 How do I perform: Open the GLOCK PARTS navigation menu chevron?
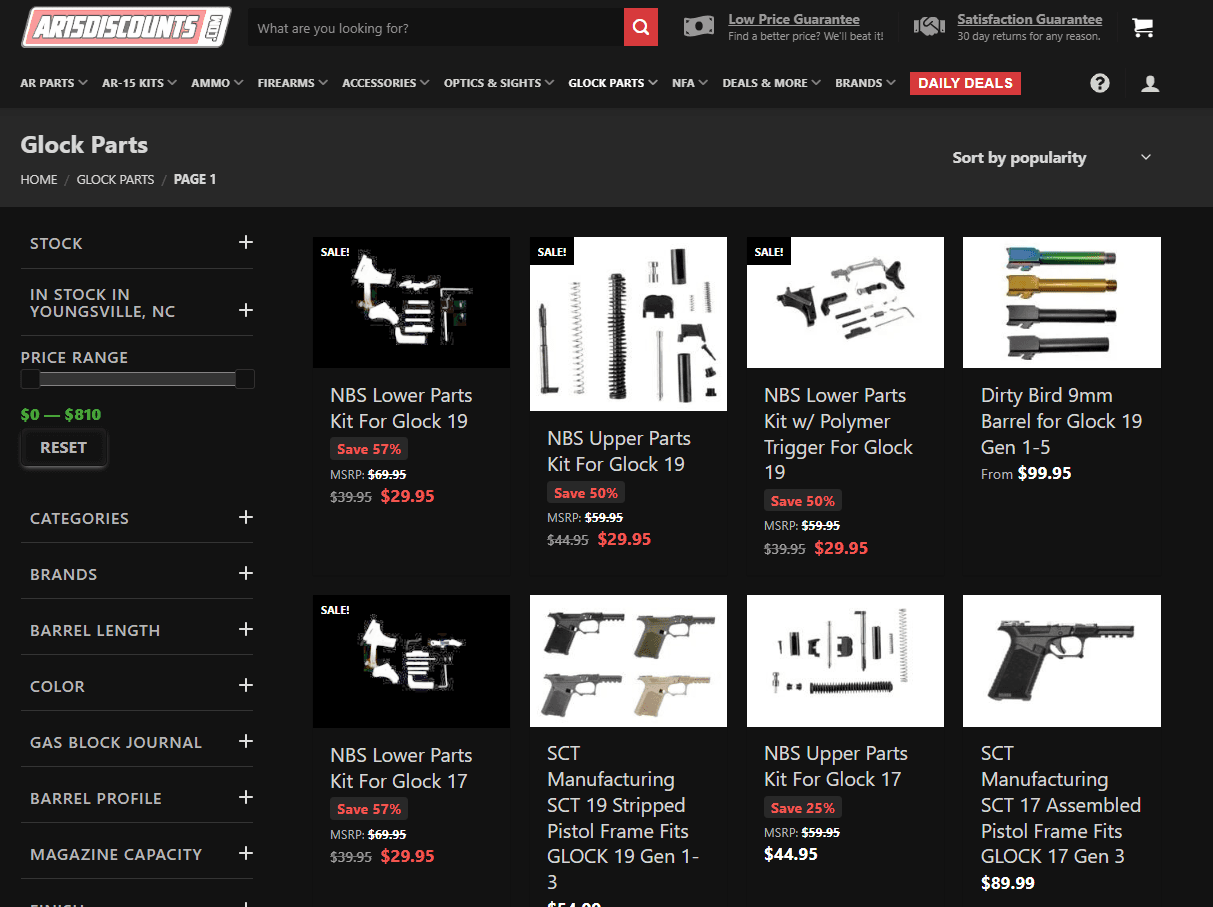(x=655, y=83)
